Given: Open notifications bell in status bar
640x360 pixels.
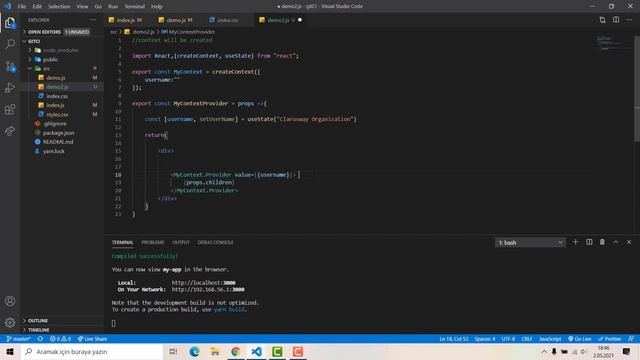Looking at the screenshot, I should pyautogui.click(x=631, y=339).
